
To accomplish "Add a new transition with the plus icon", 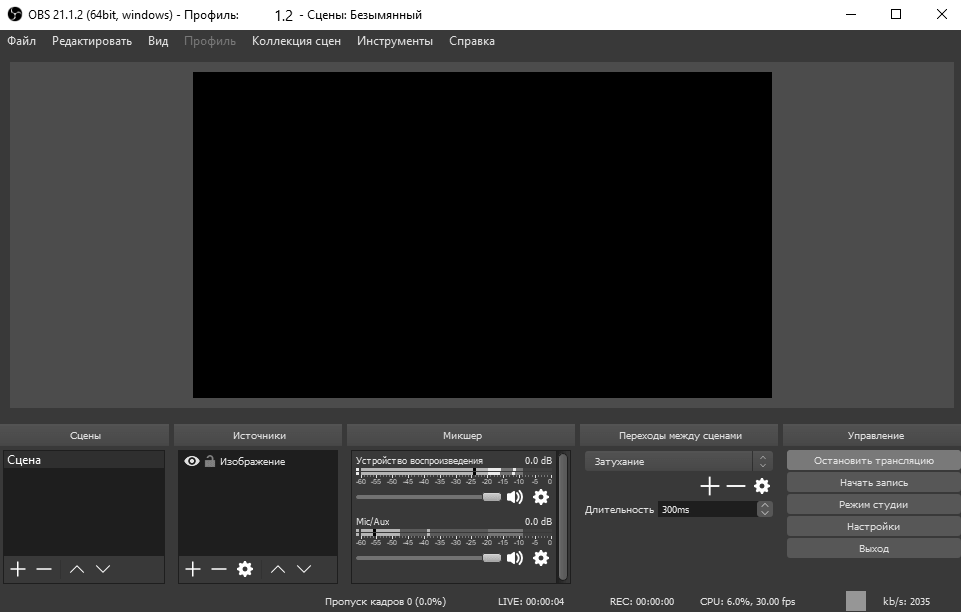I will 709,486.
